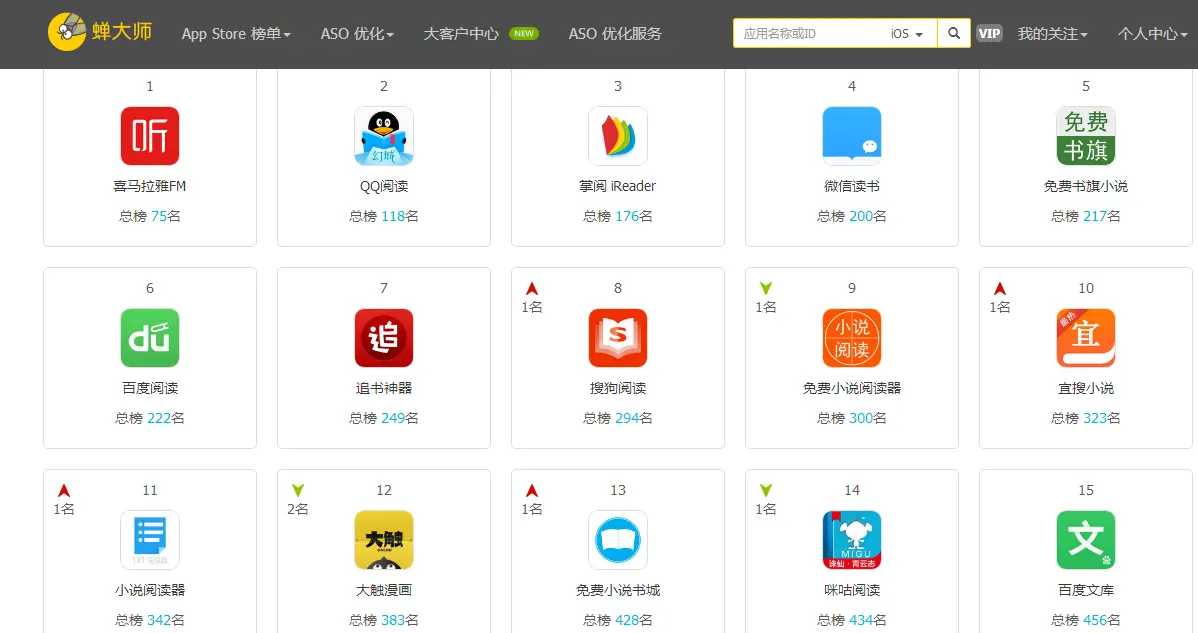
Task: Click the 宜搜小说 name link
Action: point(1086,388)
